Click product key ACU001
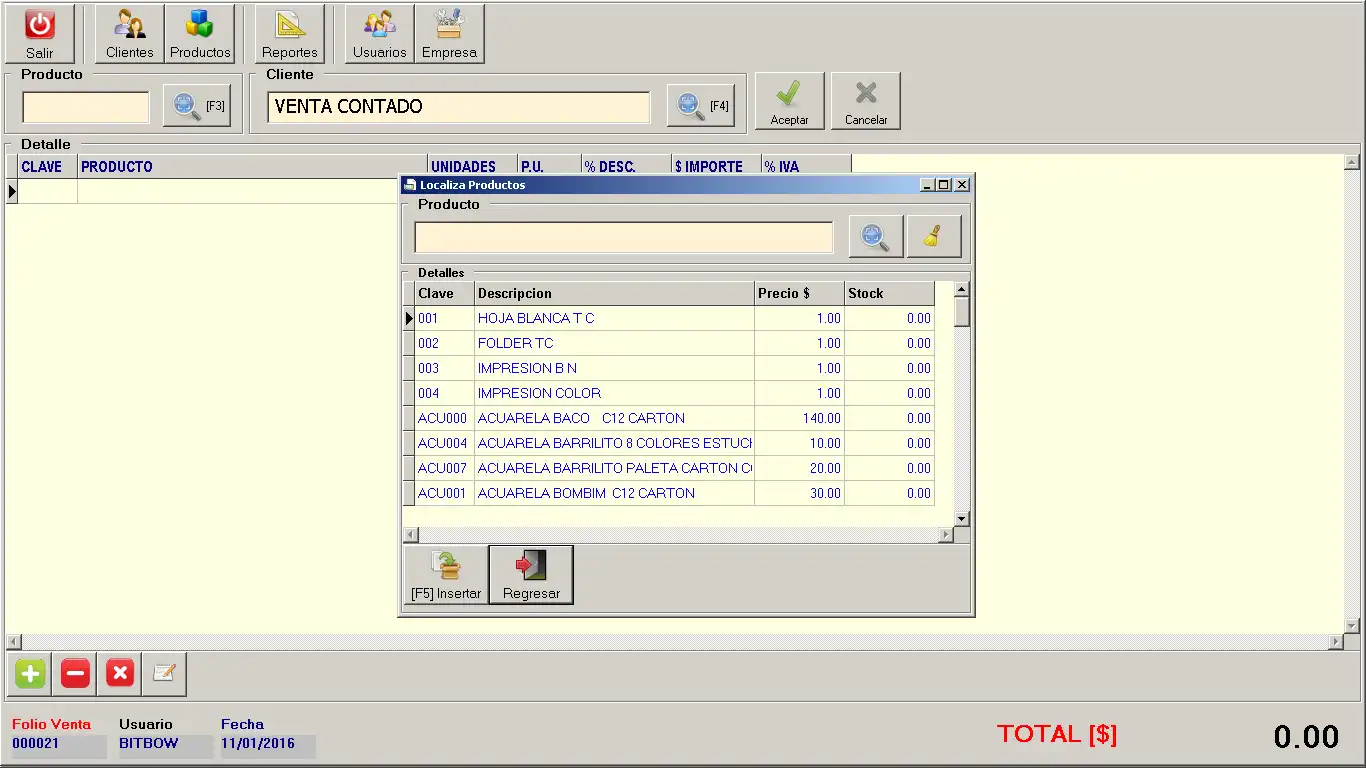1366x768 pixels. pyautogui.click(x=442, y=493)
